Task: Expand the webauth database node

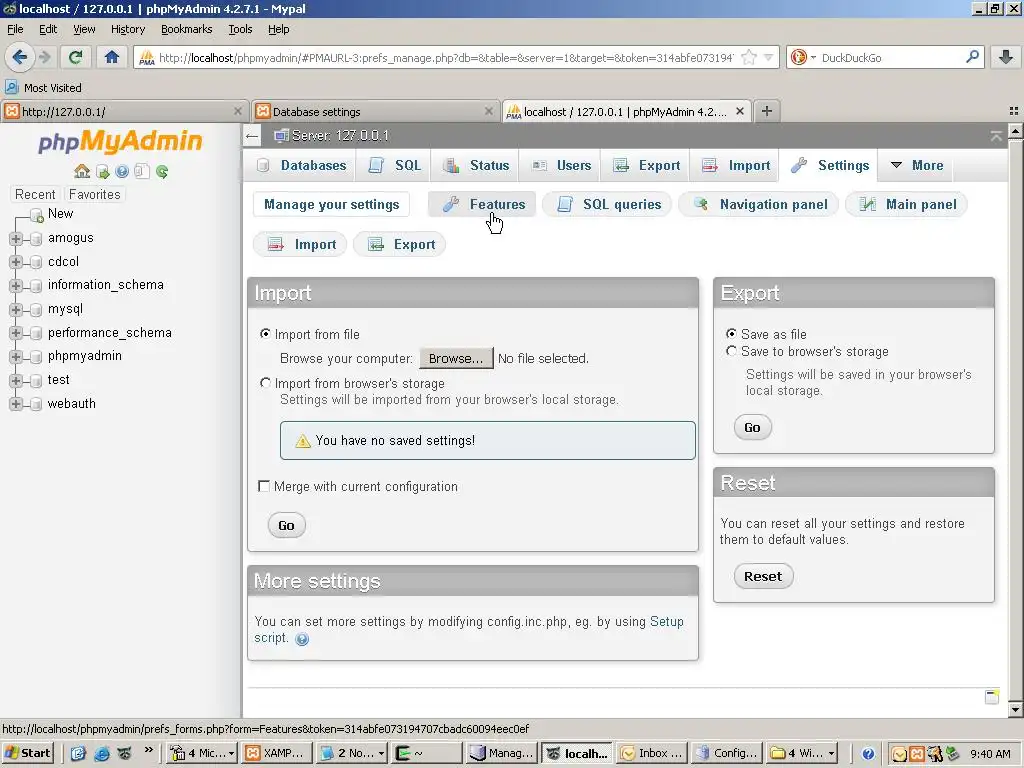Action: click(16, 404)
